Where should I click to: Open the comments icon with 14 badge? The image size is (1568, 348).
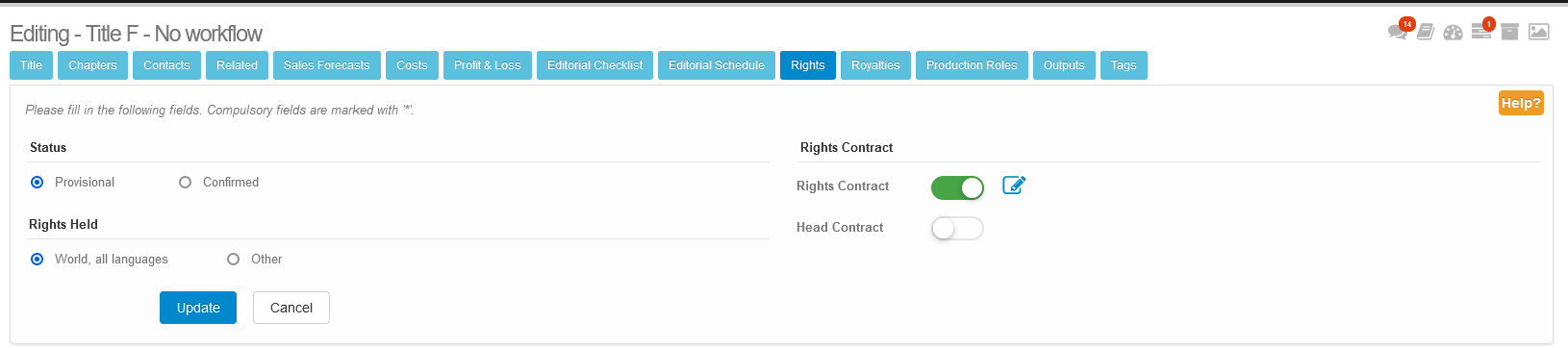[x=1398, y=32]
